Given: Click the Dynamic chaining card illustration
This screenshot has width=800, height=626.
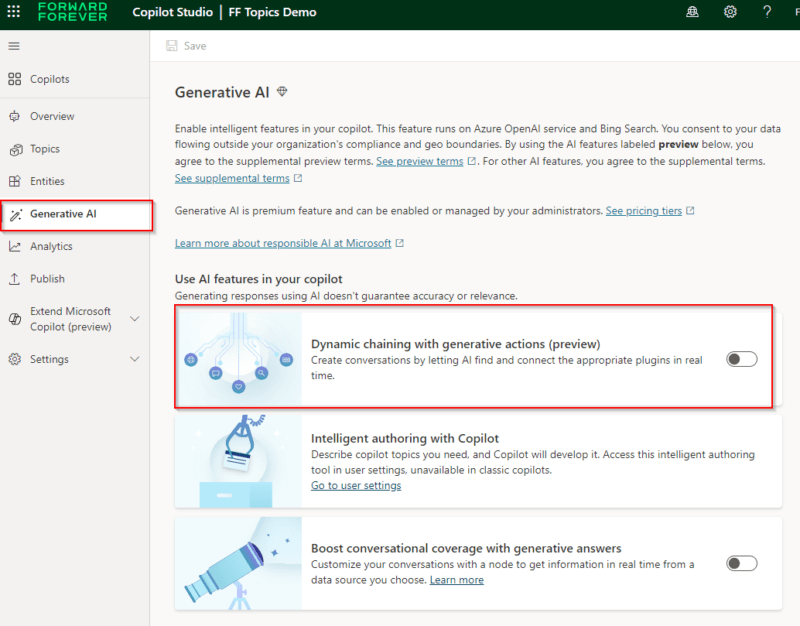Looking at the screenshot, I should coord(239,359).
